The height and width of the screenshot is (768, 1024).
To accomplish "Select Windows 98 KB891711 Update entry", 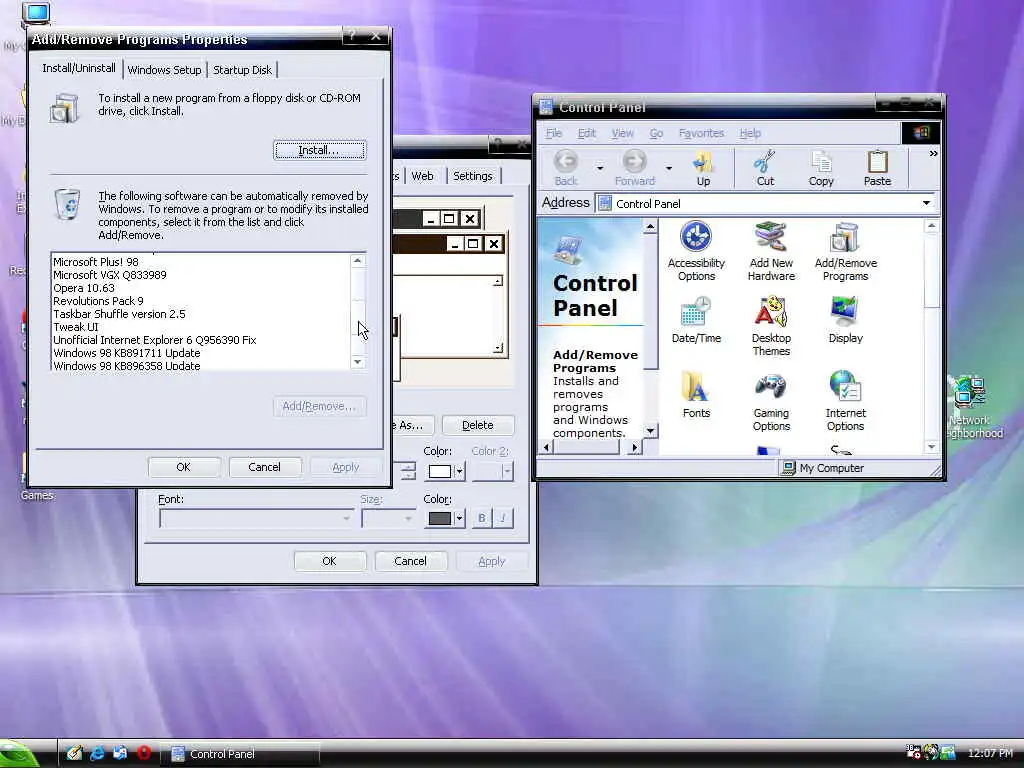I will 127,353.
